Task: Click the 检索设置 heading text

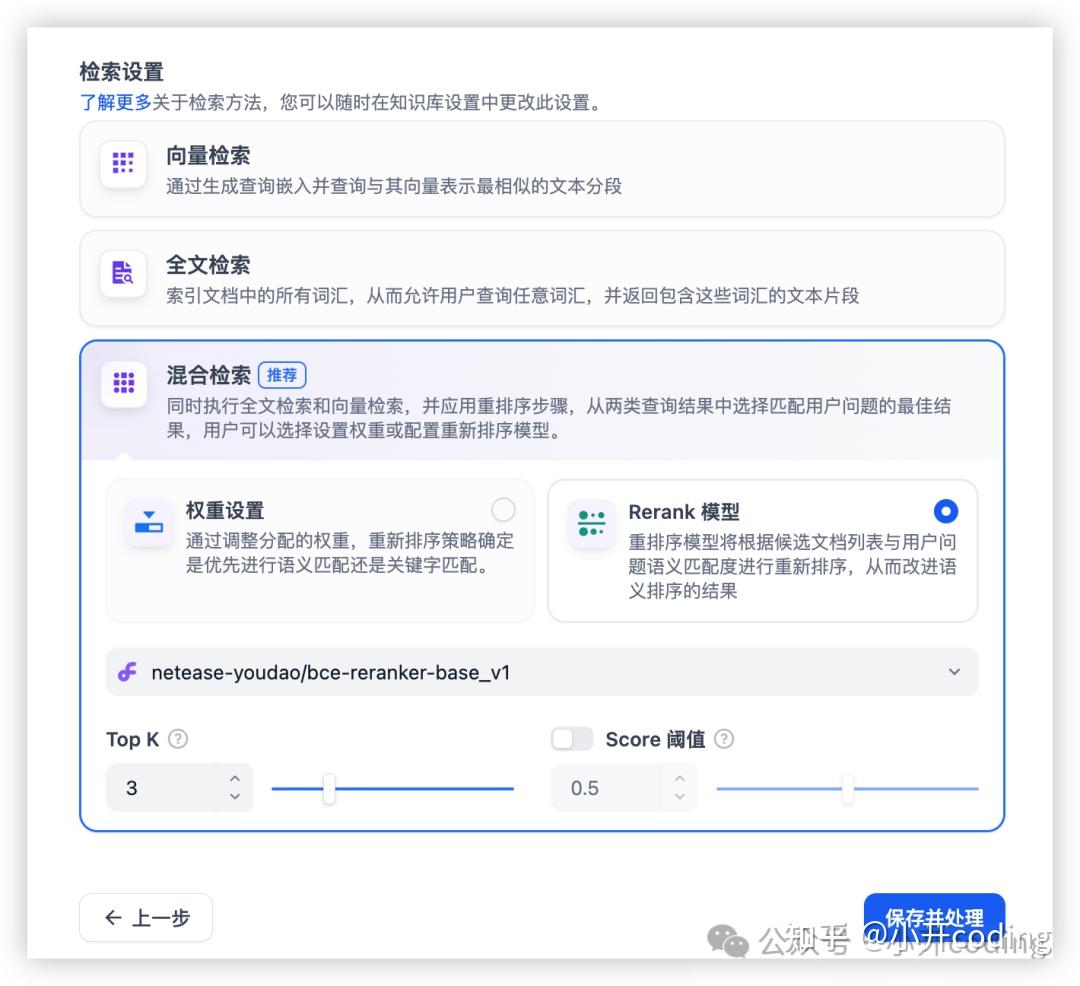Action: click(121, 72)
